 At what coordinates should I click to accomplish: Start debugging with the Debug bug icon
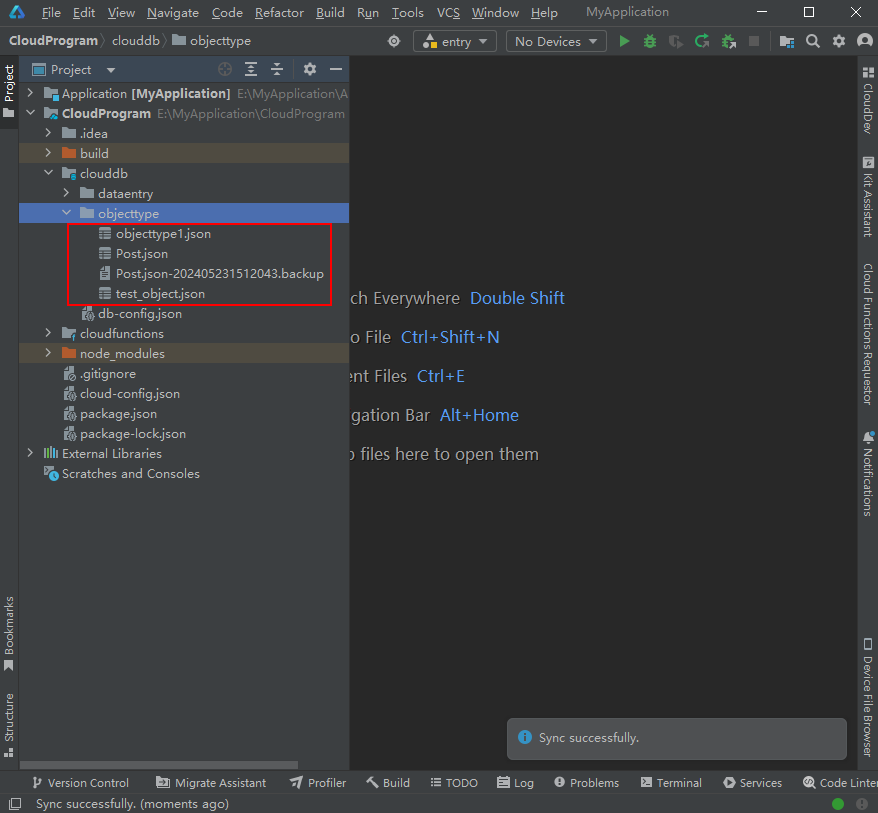click(x=650, y=41)
